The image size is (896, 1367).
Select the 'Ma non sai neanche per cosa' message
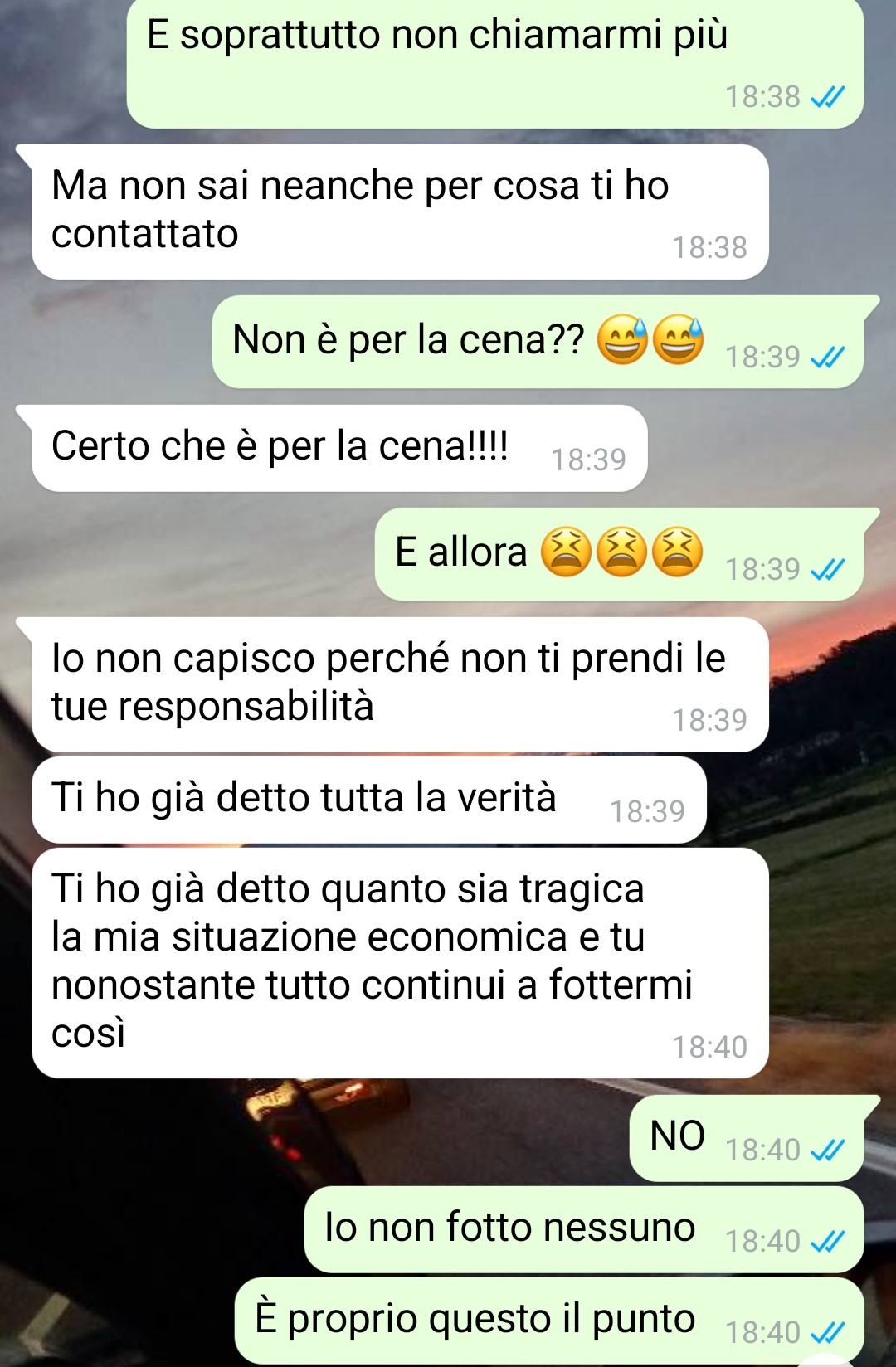(x=400, y=212)
